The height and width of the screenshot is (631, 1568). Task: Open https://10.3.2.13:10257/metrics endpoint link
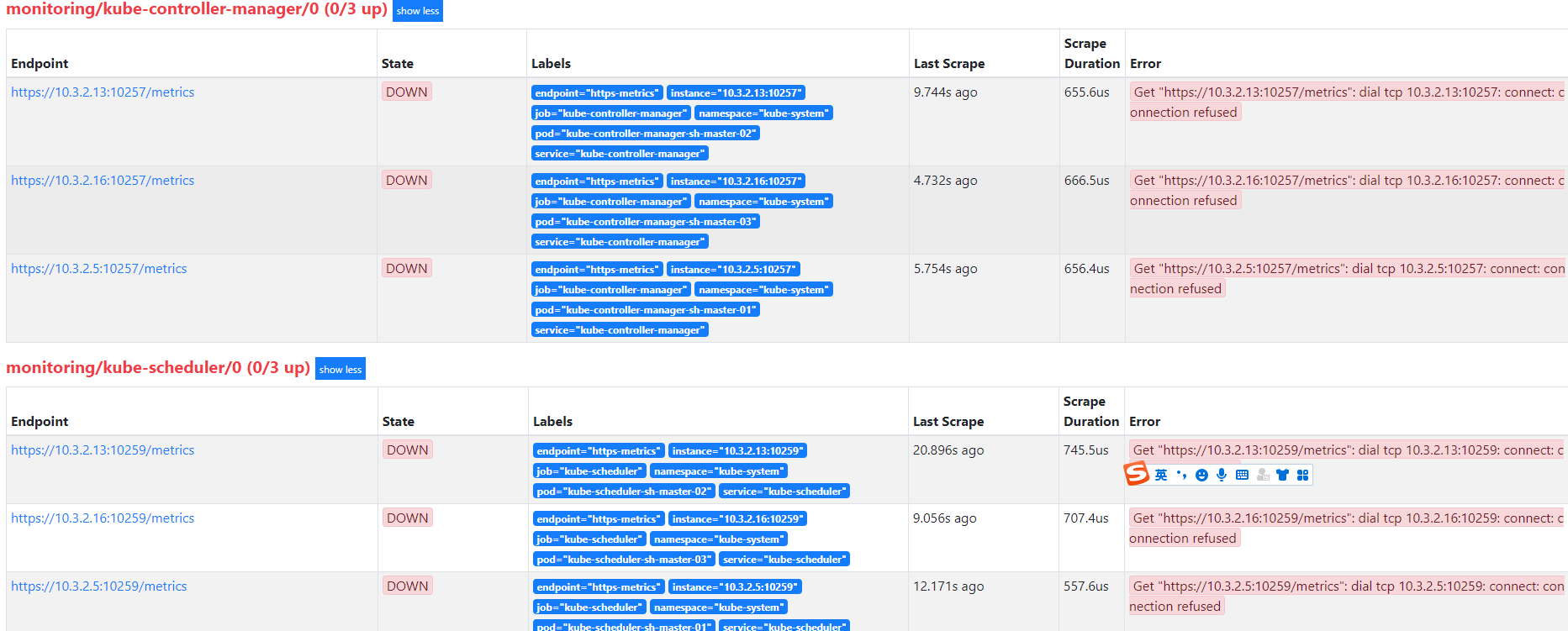103,92
